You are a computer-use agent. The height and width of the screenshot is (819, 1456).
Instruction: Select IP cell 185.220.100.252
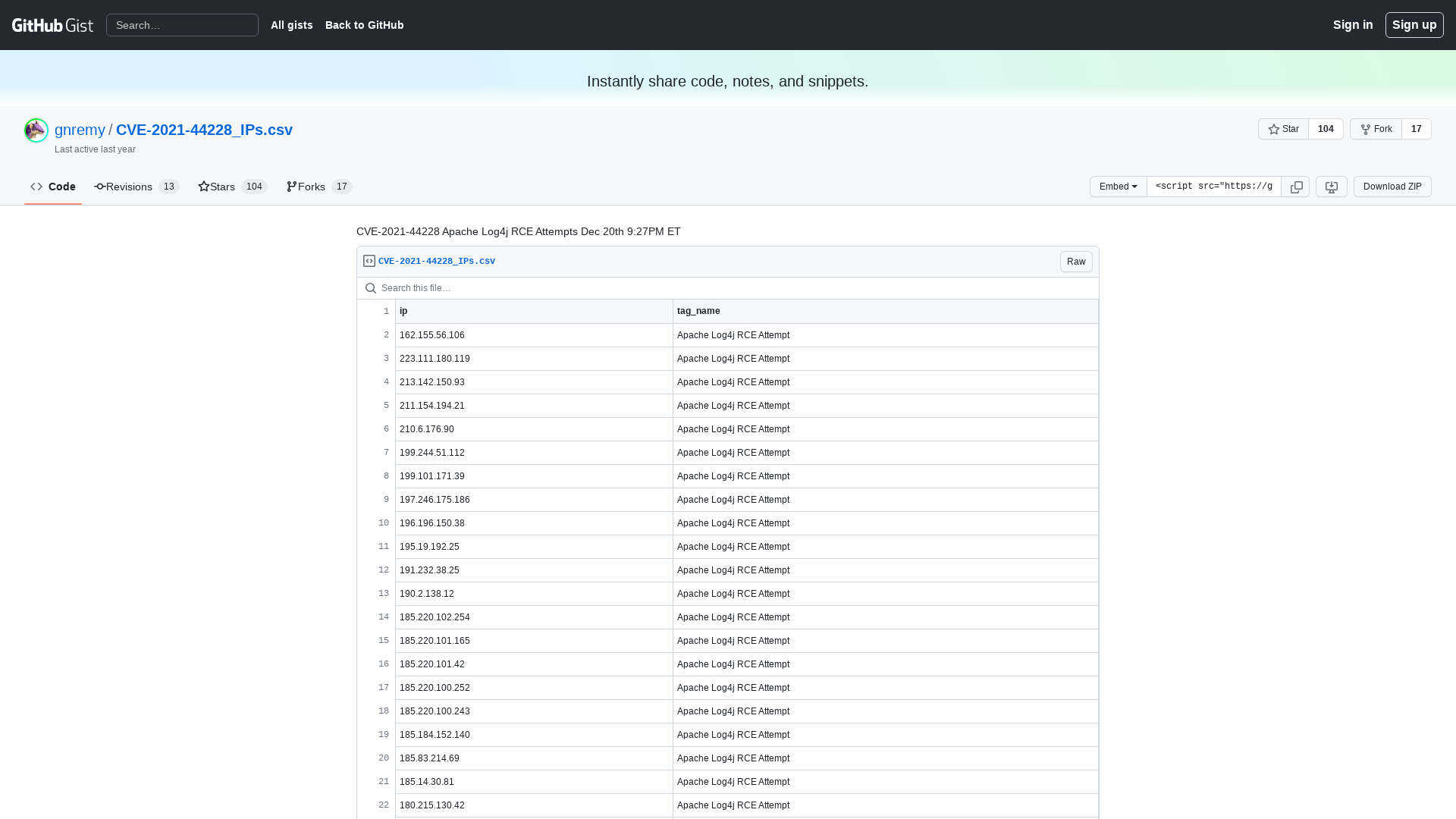[534, 688]
